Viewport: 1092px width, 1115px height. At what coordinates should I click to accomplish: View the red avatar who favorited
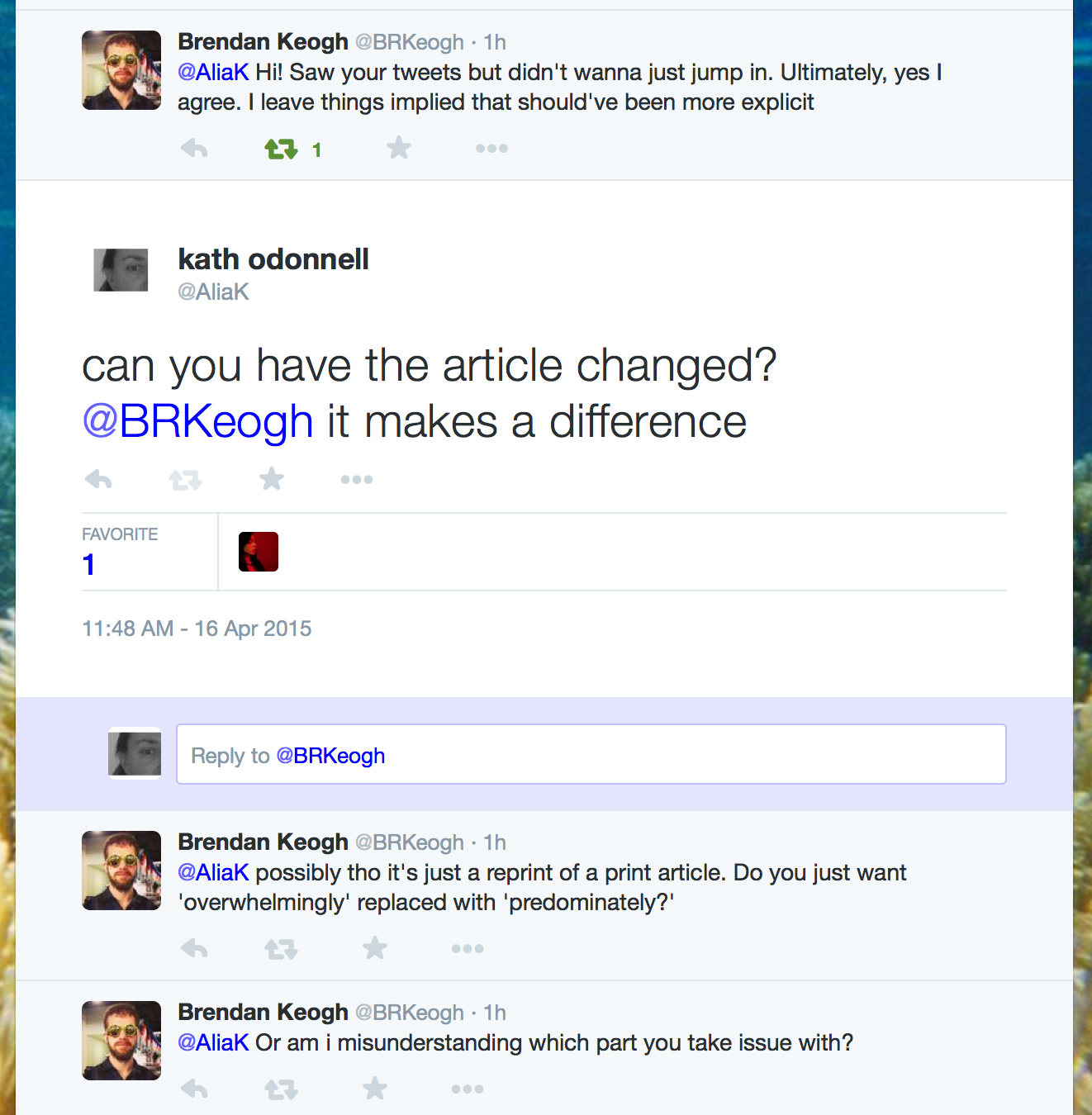click(259, 552)
